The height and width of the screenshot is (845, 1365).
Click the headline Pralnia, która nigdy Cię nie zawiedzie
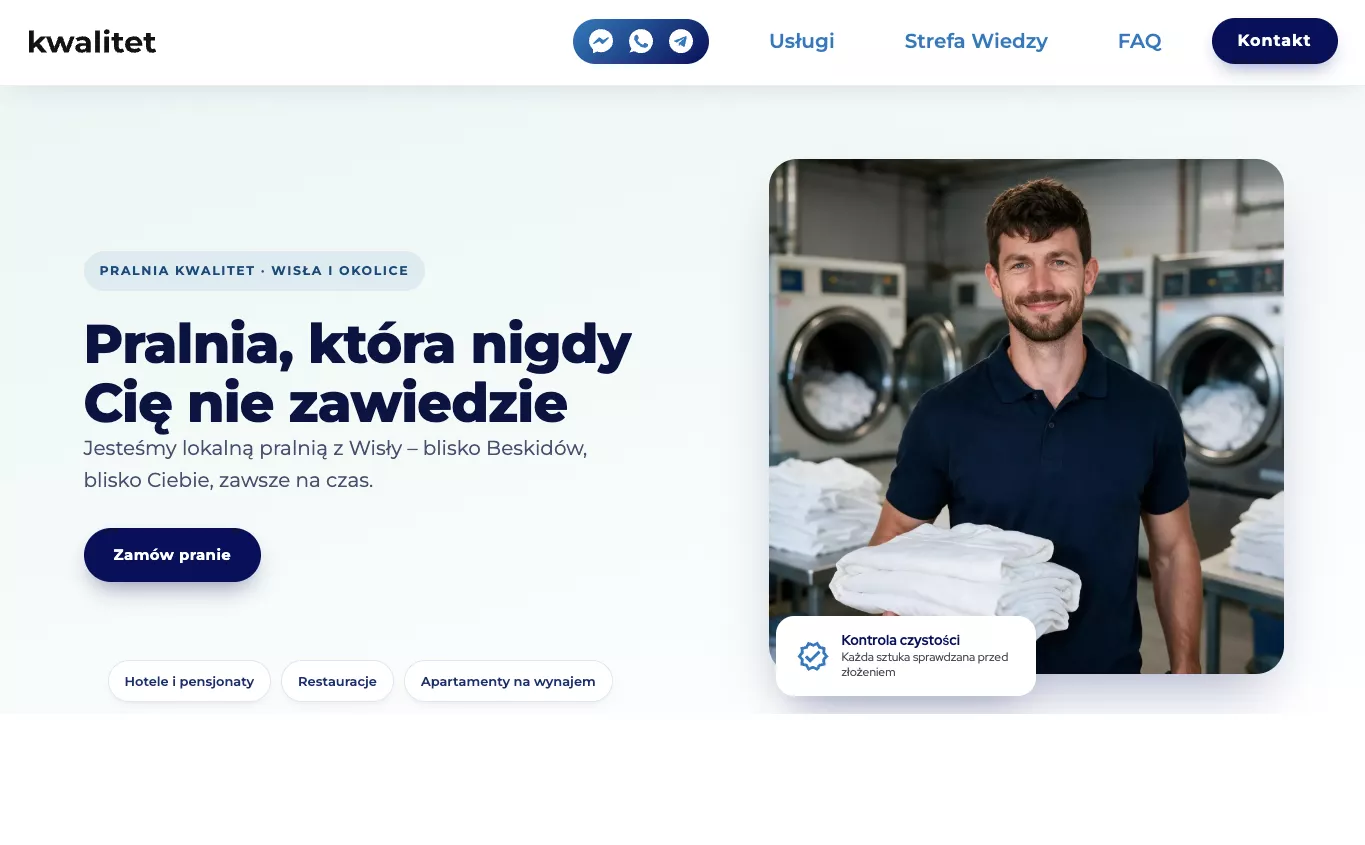click(x=357, y=373)
